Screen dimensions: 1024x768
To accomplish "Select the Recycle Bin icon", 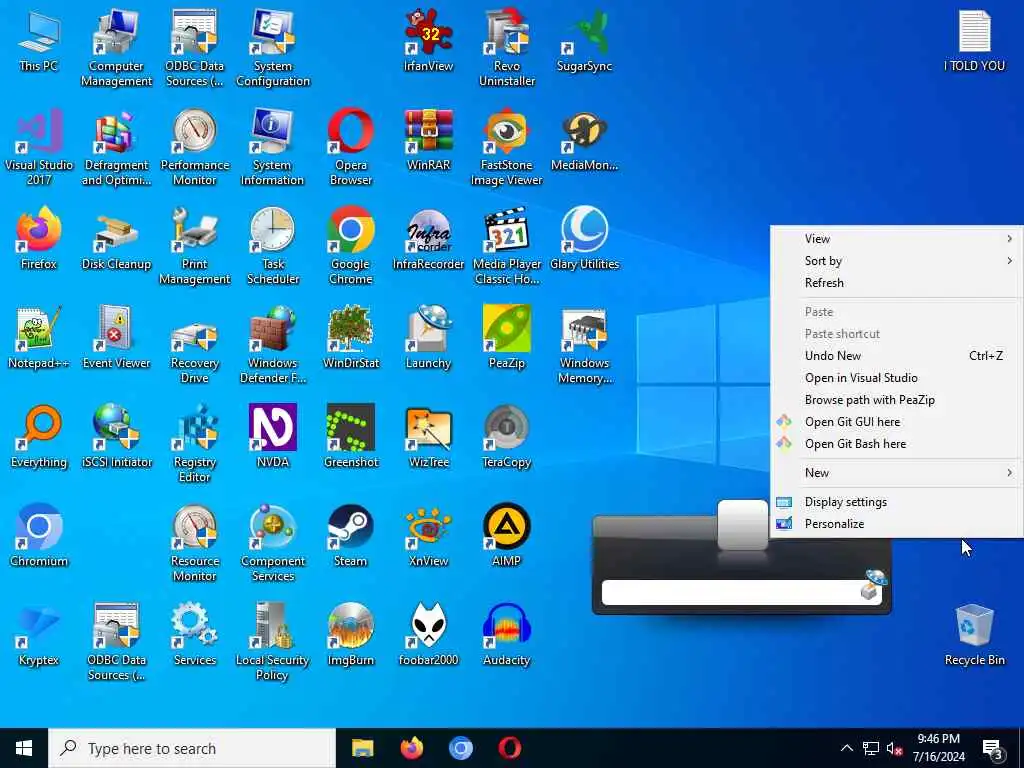I will [x=974, y=635].
